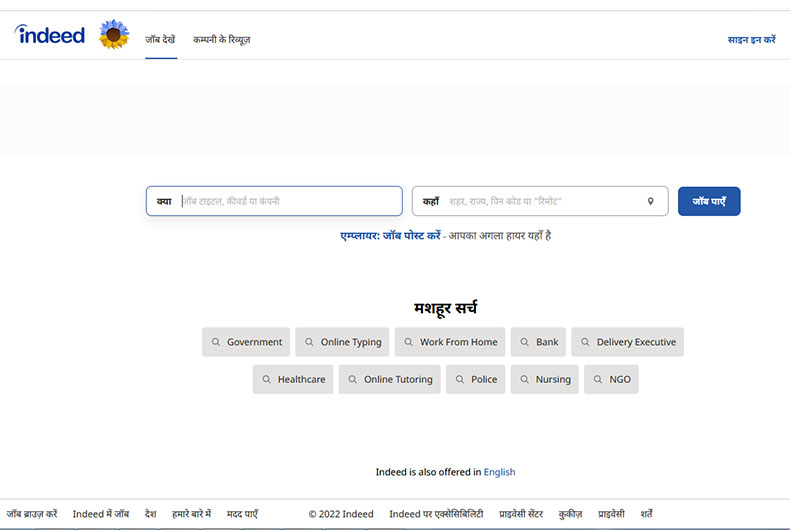Viewport: 790px width, 530px height.
Task: Click the © 2022 Indeed text
Action: pyautogui.click(x=341, y=514)
